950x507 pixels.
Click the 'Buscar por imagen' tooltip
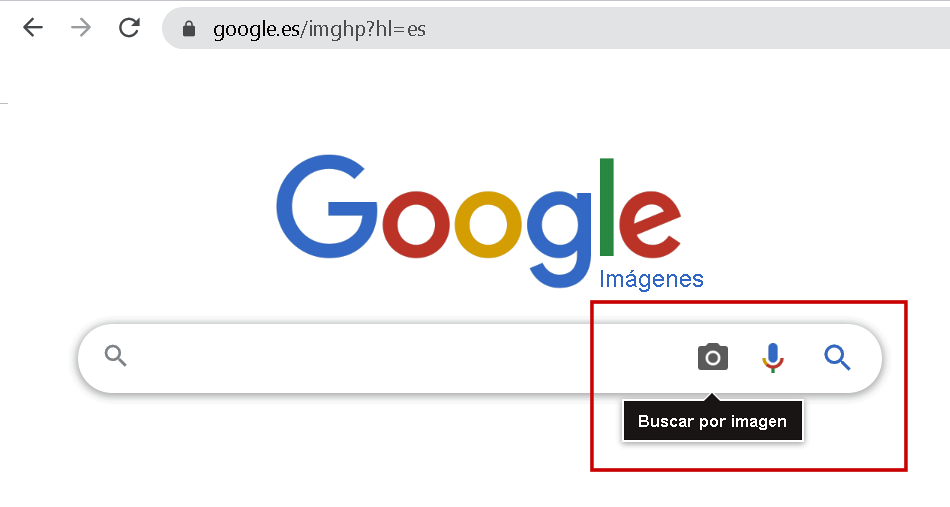coord(712,421)
